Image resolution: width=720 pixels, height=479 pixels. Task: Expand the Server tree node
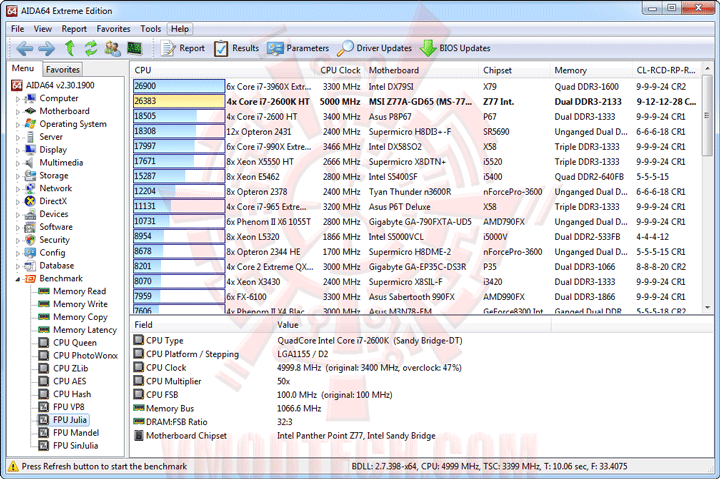coord(18,137)
